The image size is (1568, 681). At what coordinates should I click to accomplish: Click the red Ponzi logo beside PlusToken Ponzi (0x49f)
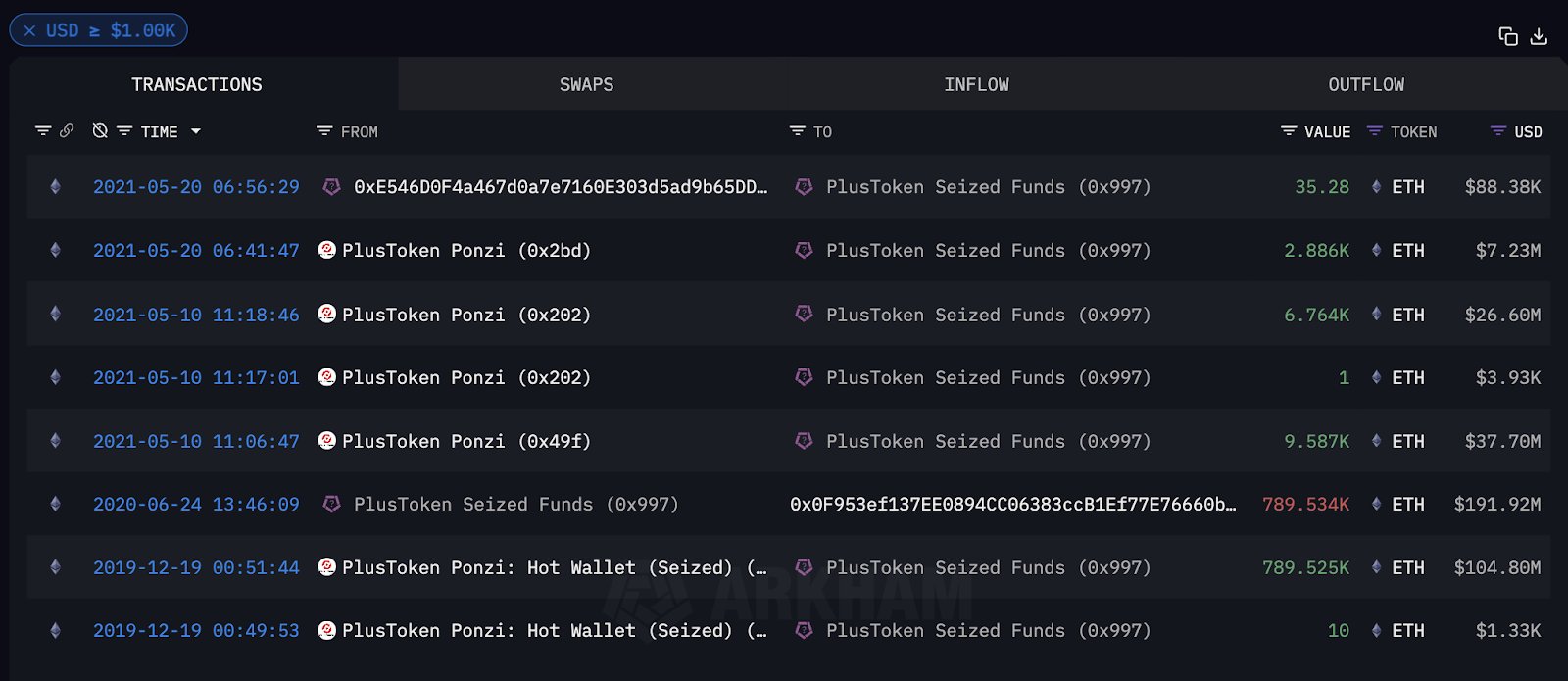[327, 441]
